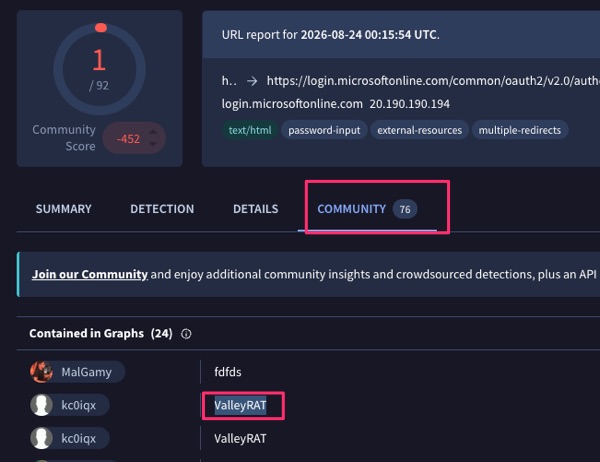Open the highlighted ValleyRAT graph

(x=240, y=405)
